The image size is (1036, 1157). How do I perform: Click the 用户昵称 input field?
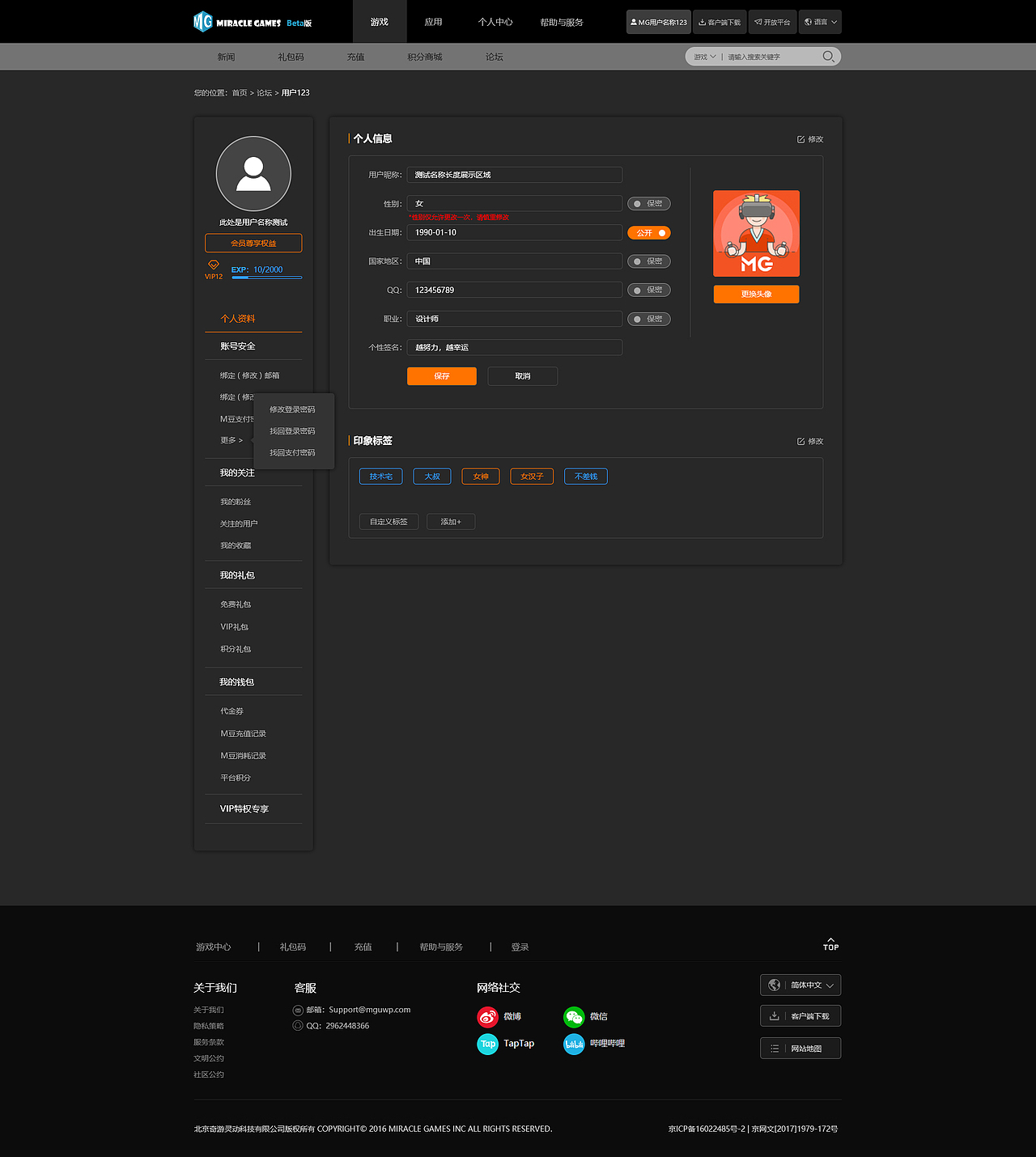tap(515, 175)
